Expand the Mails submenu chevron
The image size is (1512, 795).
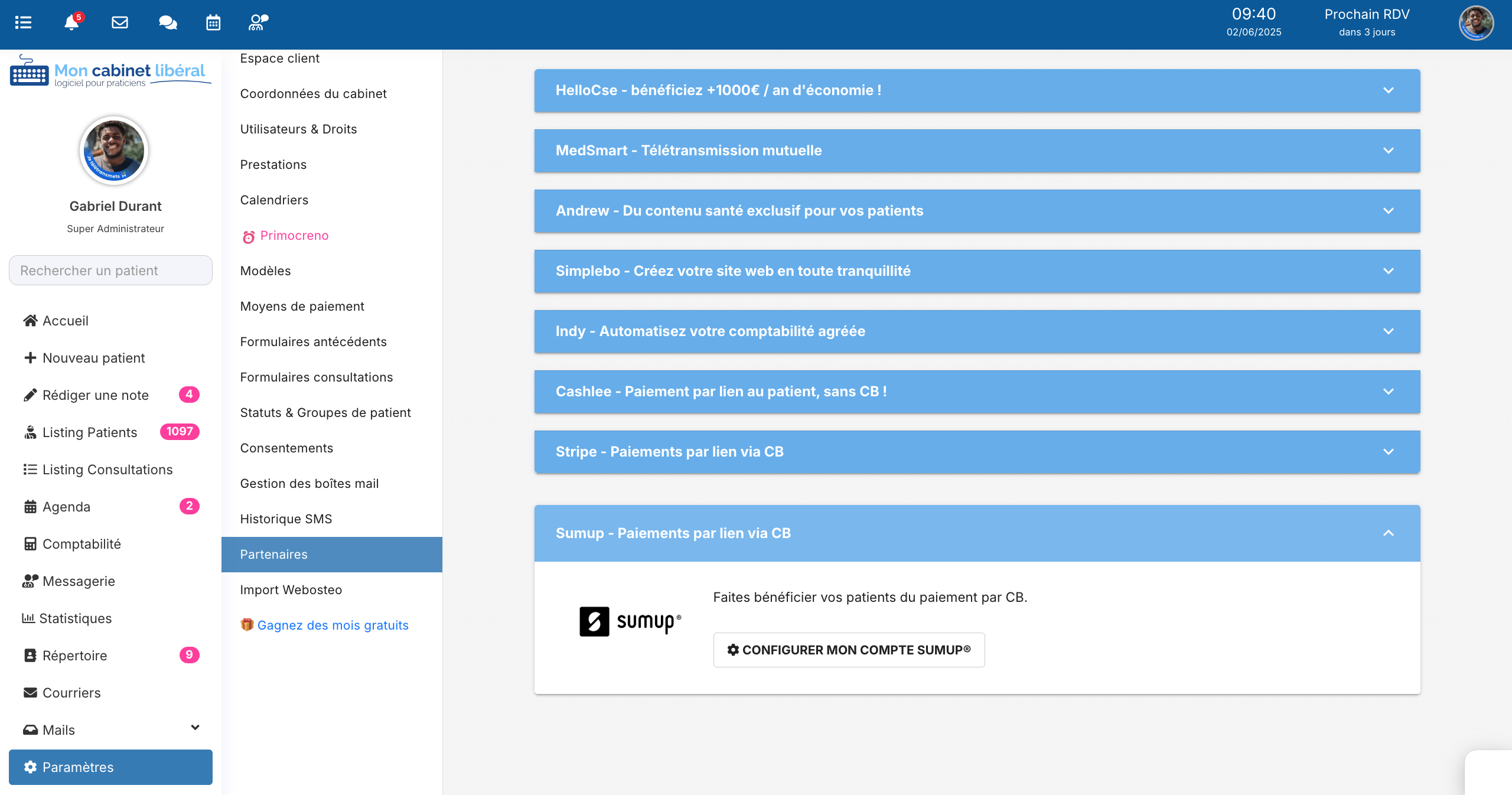tap(195, 728)
